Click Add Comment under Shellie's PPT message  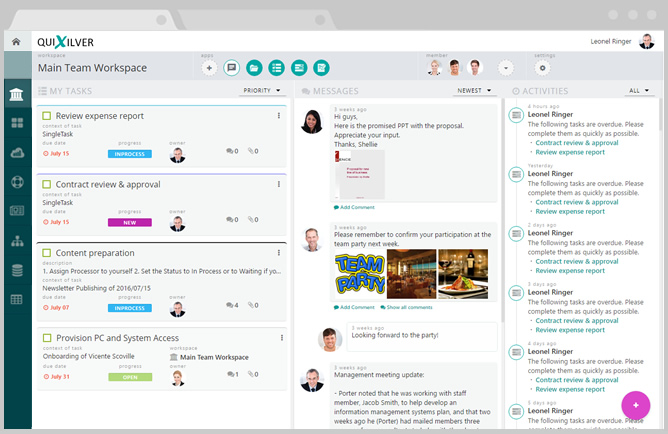click(354, 207)
